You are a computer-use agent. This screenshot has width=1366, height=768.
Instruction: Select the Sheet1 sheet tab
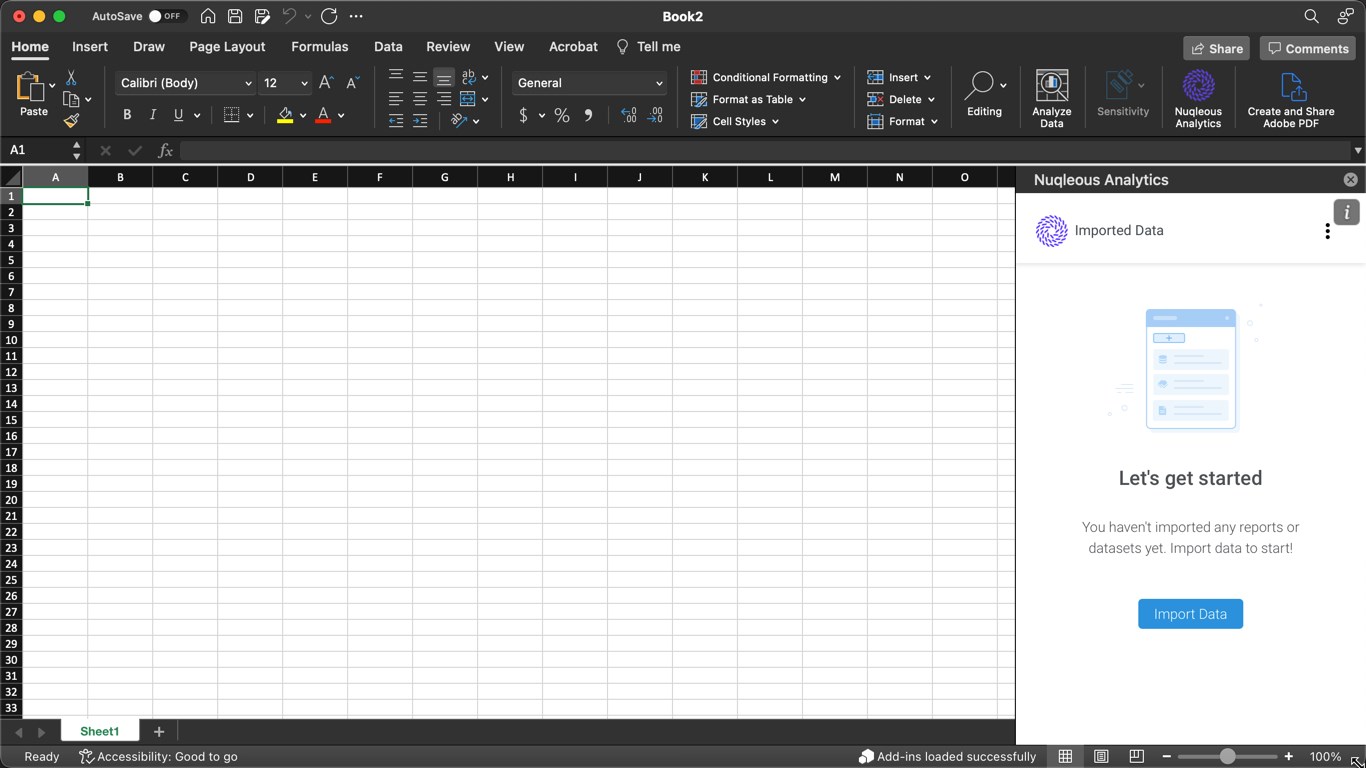pos(100,731)
